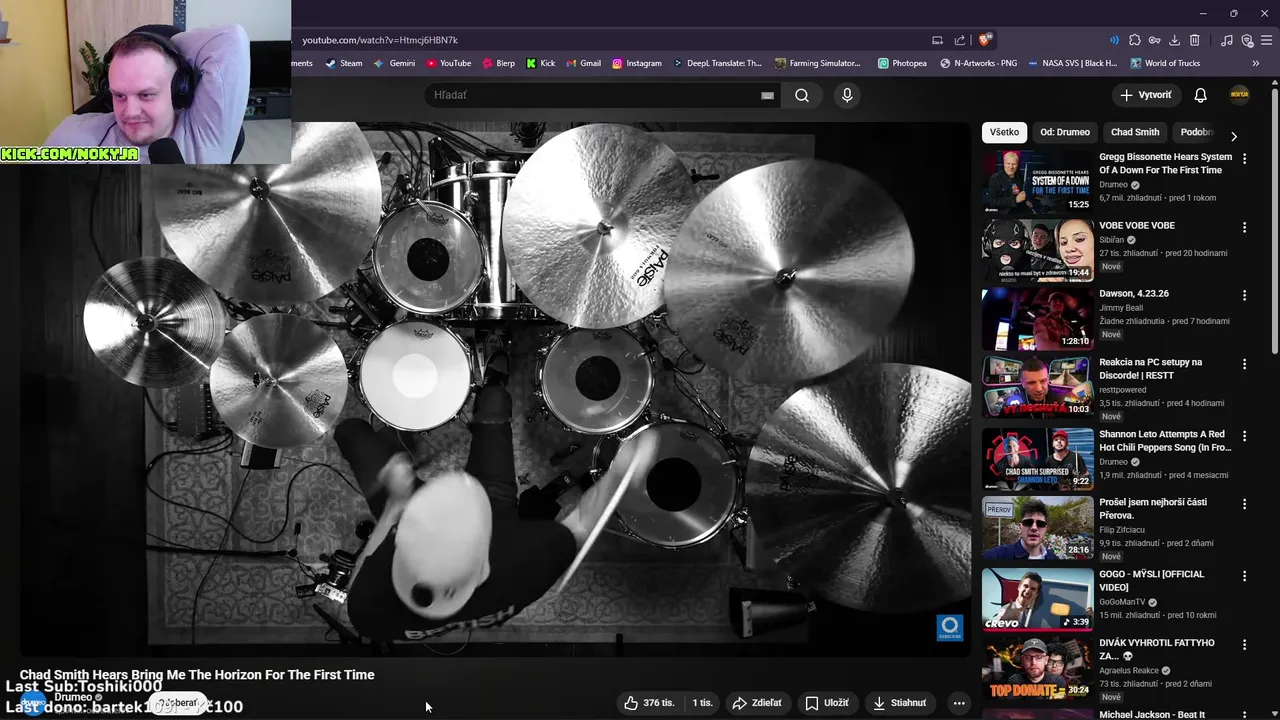This screenshot has width=1280, height=720.
Task: Click the Michael Jackson - Beat It title
Action: tap(1152, 714)
